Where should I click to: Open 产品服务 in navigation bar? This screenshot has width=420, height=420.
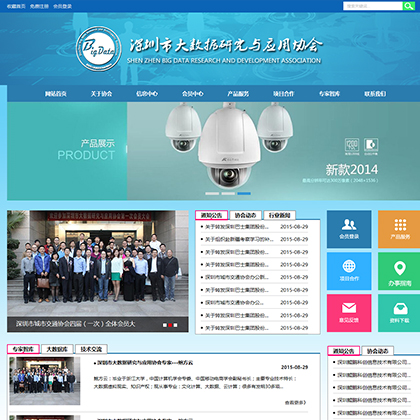coord(238,94)
